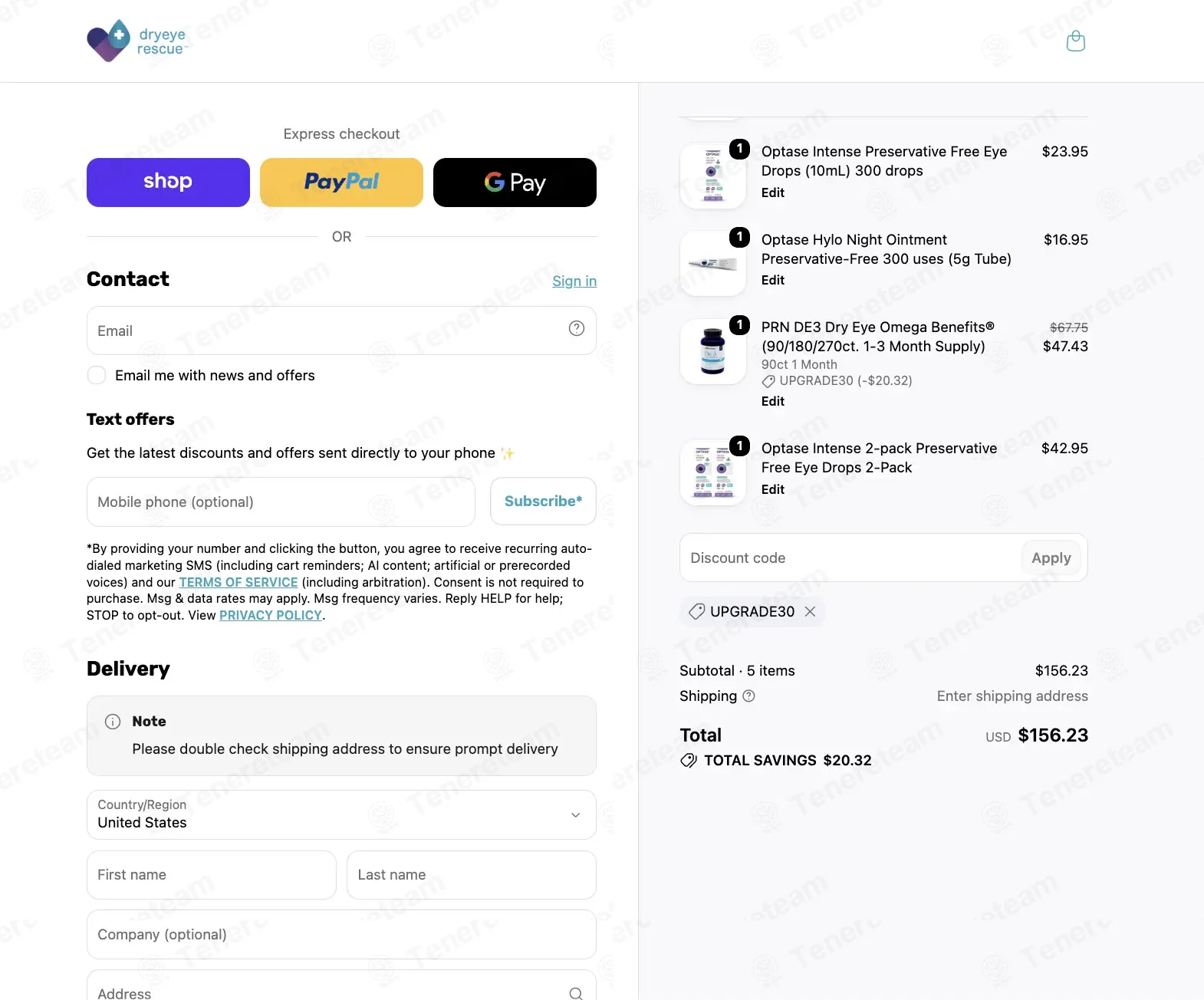Open the TERMS OF SERVICE link

(x=238, y=582)
